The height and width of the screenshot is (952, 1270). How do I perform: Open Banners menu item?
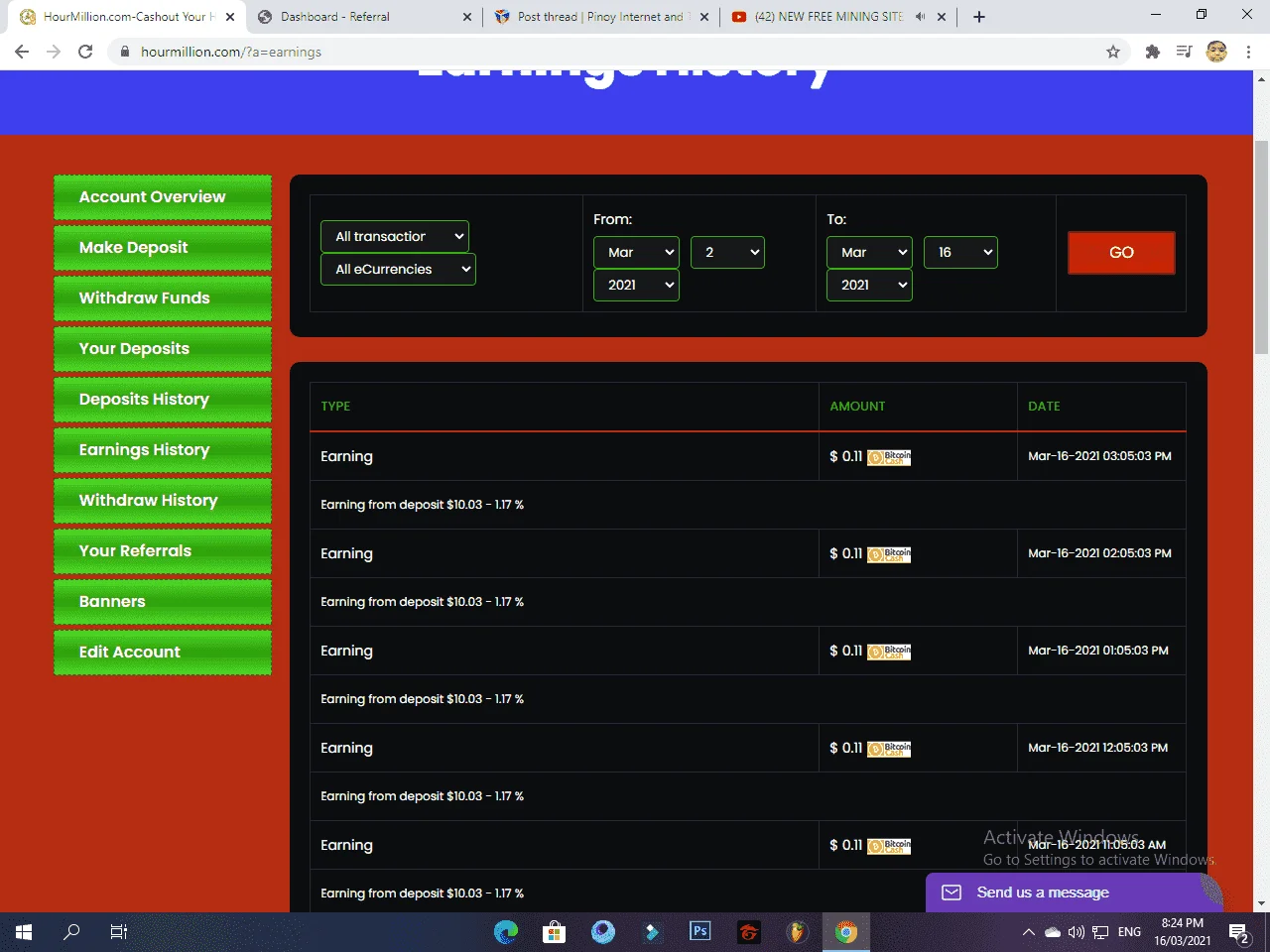(163, 602)
